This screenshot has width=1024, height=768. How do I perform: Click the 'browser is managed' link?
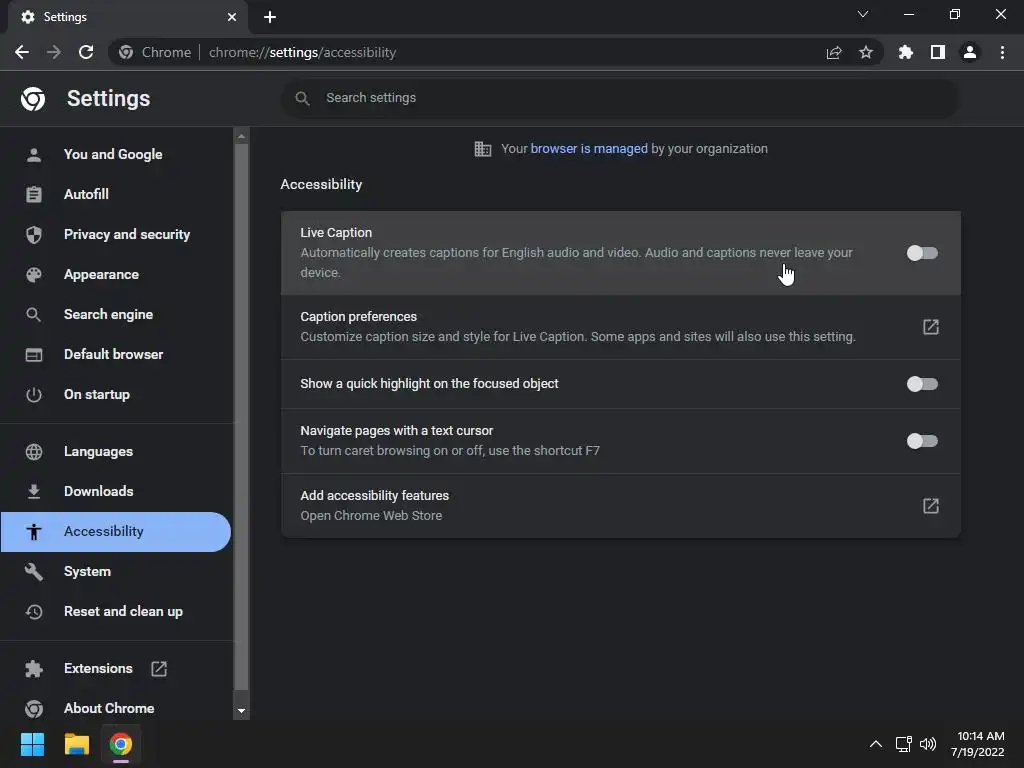pyautogui.click(x=588, y=149)
